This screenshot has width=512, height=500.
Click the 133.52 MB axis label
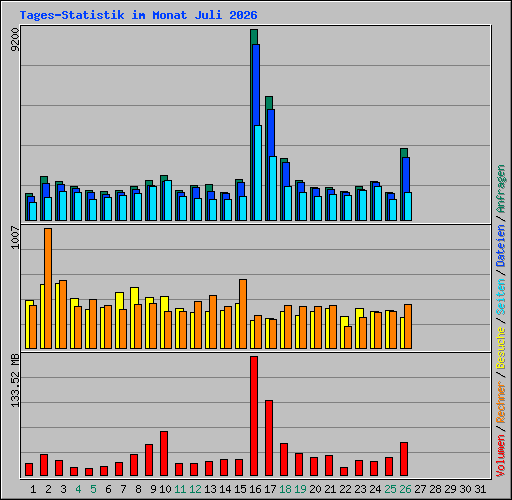(x=15, y=380)
